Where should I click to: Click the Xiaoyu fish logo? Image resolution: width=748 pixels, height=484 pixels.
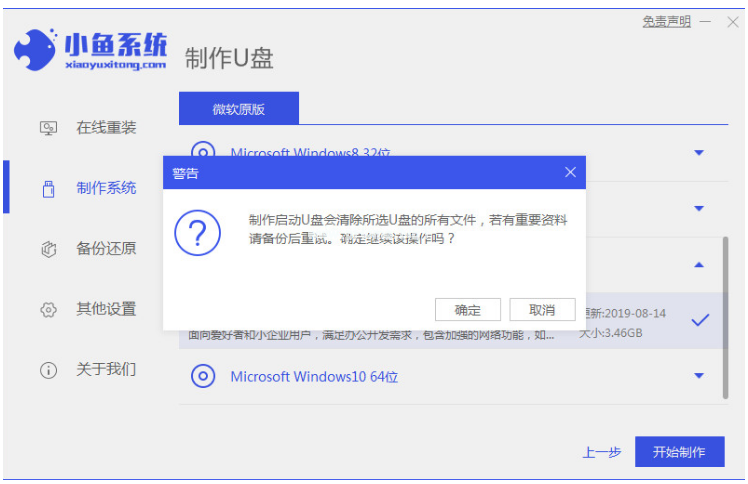point(37,50)
